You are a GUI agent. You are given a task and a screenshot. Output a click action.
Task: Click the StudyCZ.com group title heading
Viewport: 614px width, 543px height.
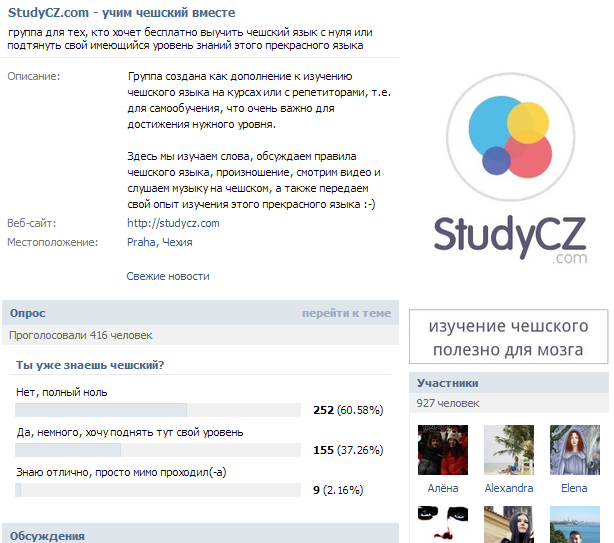pyautogui.click(x=121, y=13)
